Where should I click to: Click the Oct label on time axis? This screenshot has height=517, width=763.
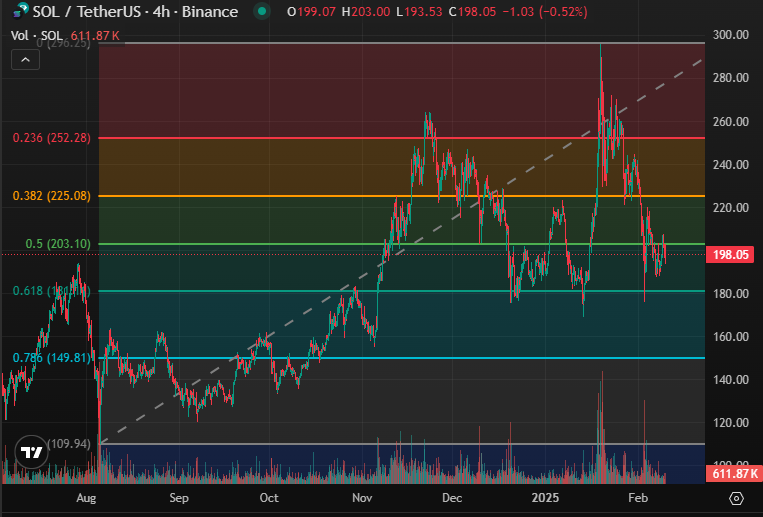tap(269, 498)
